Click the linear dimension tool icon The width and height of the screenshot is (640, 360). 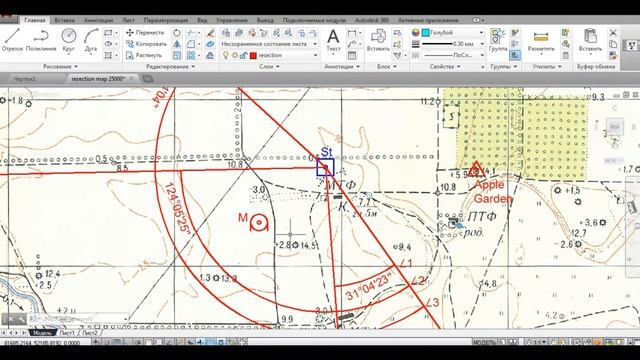click(351, 33)
